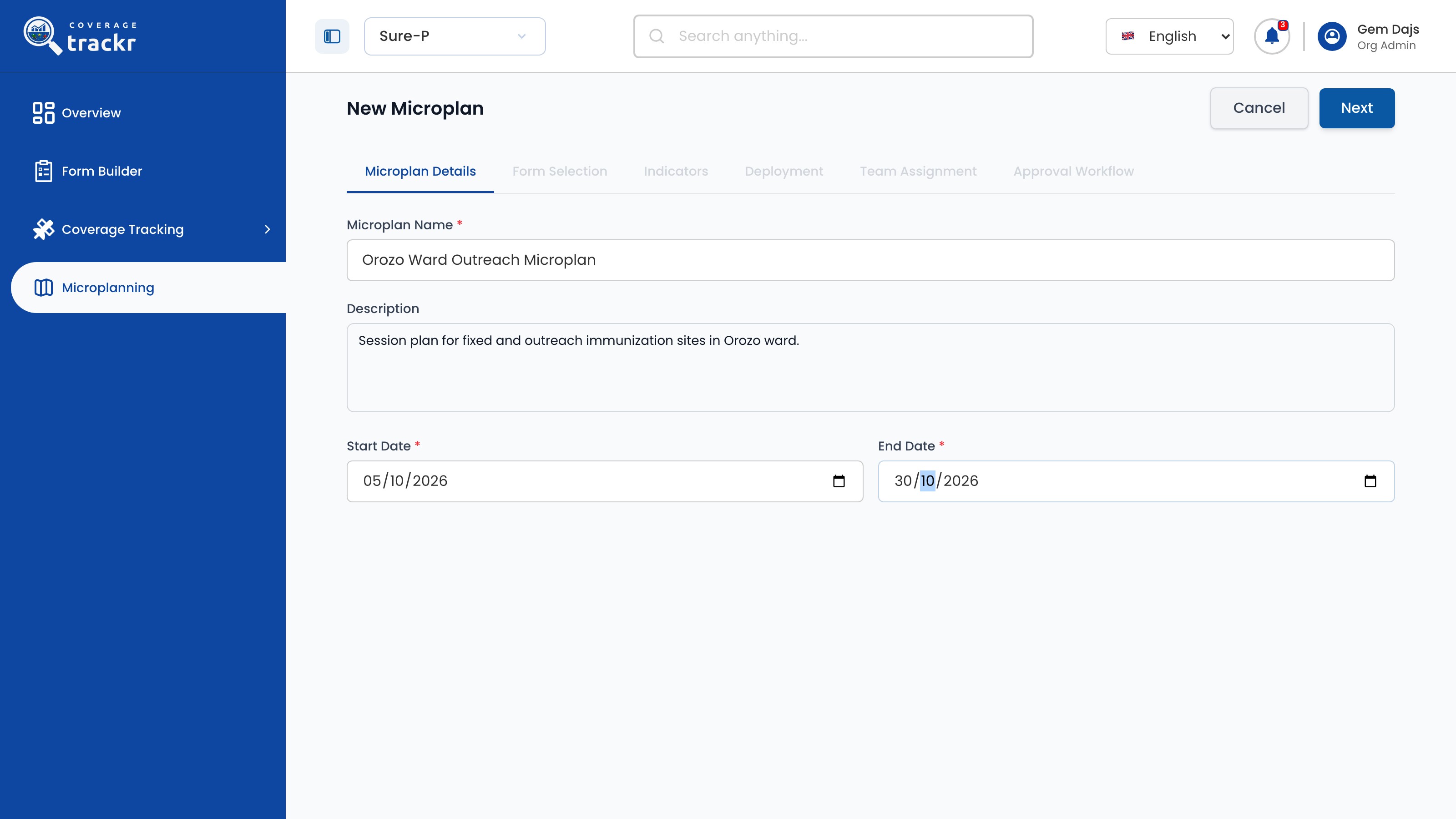Go to the Overview page

click(x=91, y=113)
